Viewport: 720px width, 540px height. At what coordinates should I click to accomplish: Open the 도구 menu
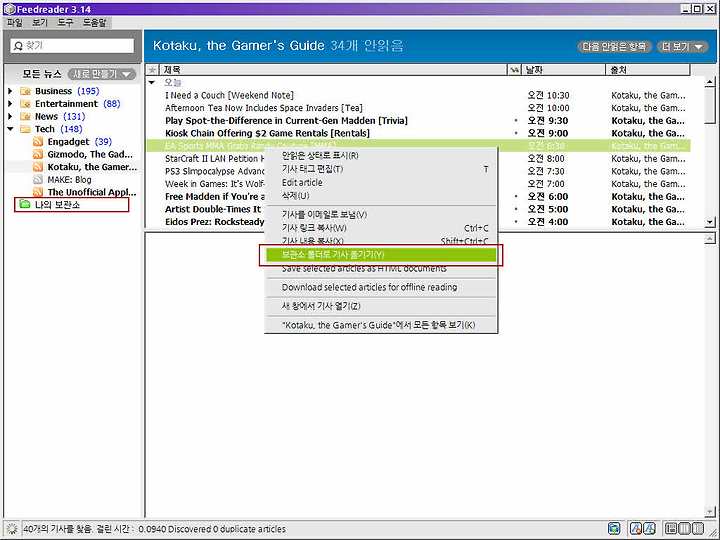65,22
